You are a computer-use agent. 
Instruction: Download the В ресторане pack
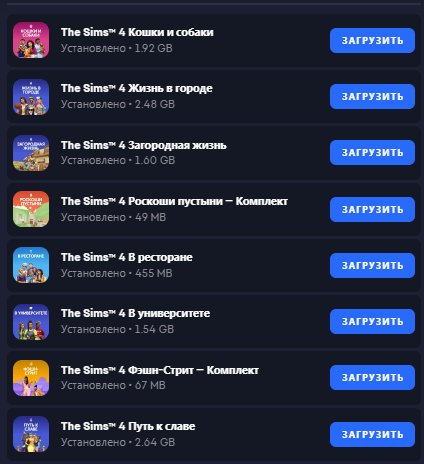point(372,265)
